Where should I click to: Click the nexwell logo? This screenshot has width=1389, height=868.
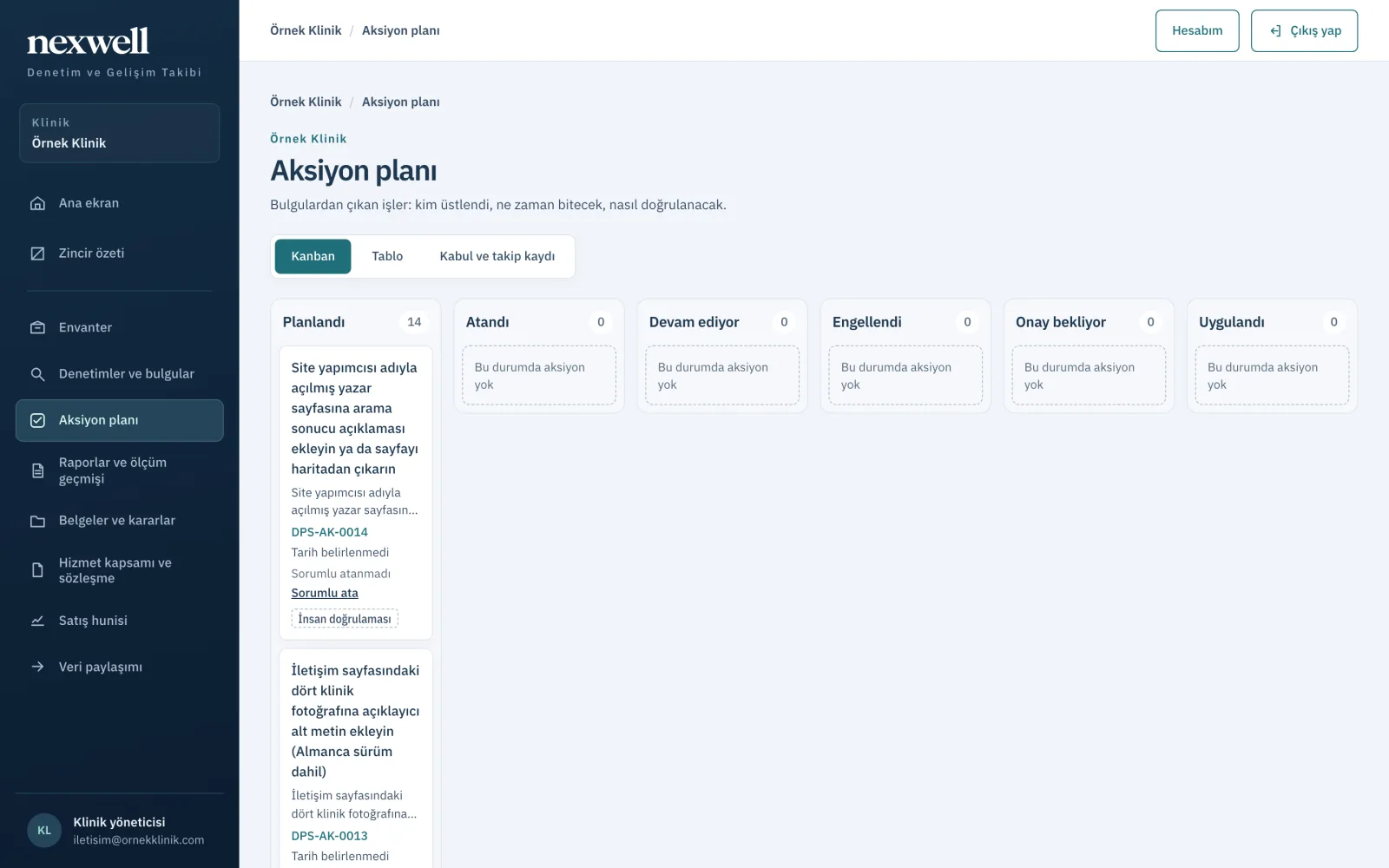pyautogui.click(x=88, y=41)
